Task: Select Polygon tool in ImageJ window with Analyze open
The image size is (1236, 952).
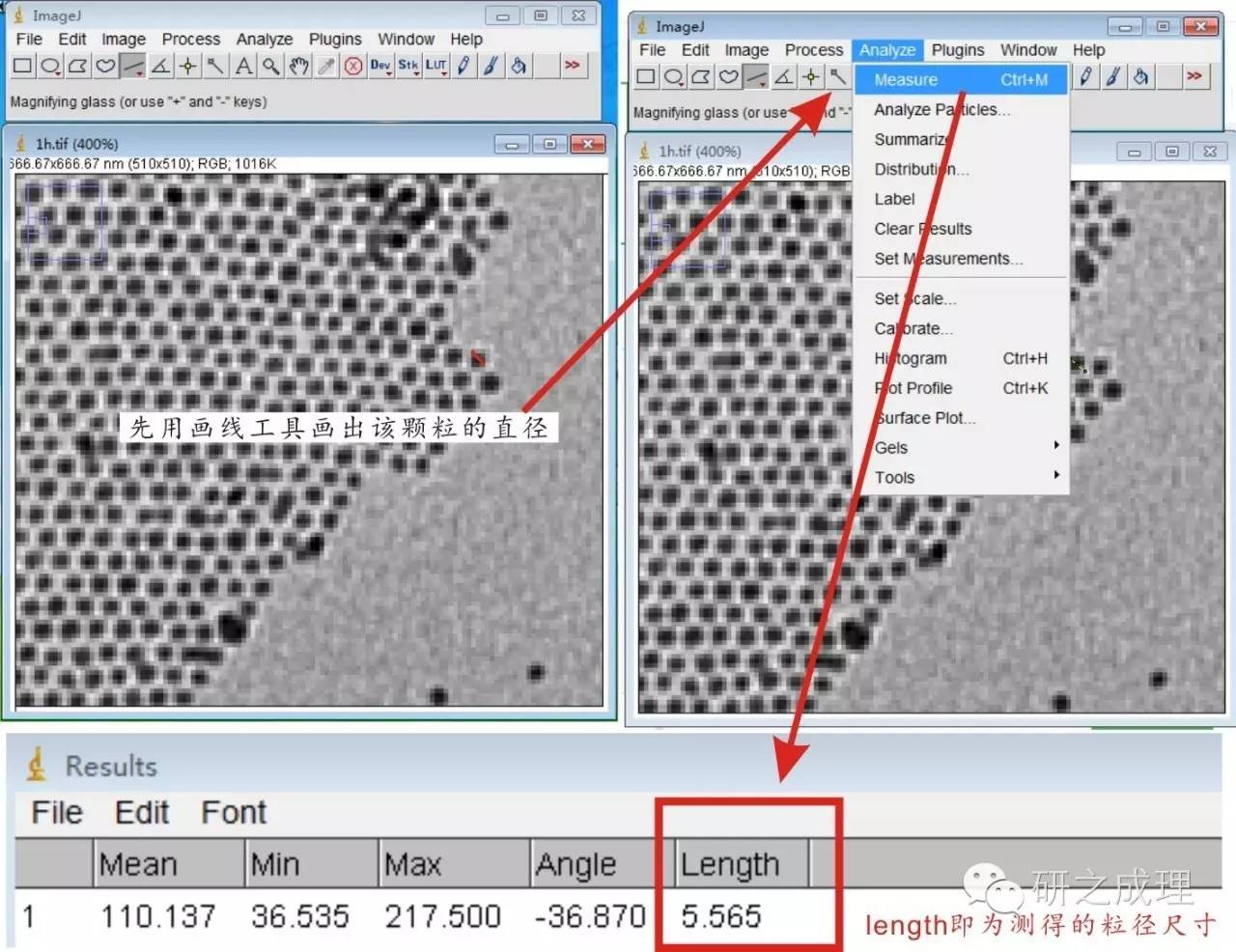Action: coord(701,76)
